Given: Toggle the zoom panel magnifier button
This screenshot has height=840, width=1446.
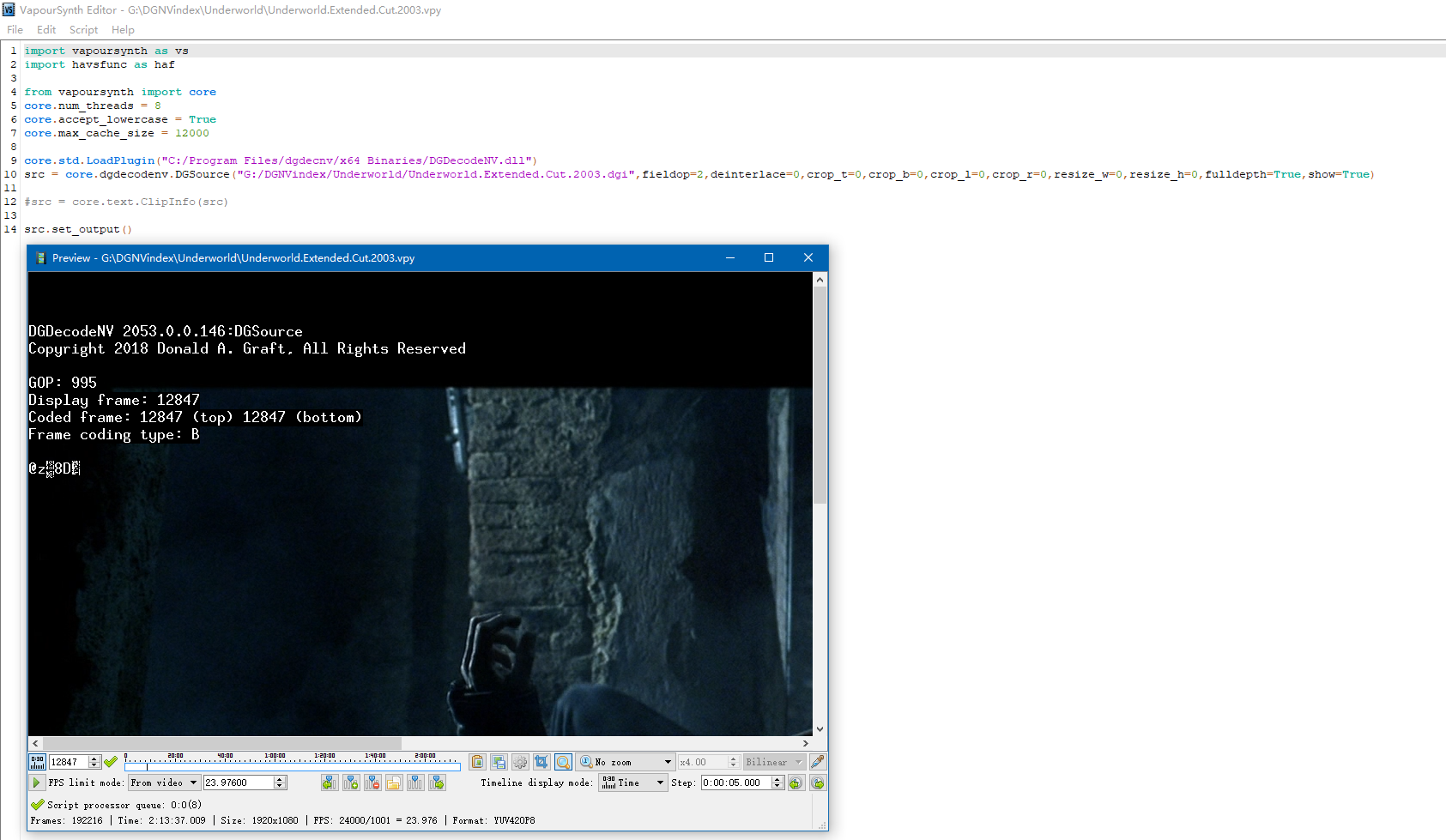Looking at the screenshot, I should (563, 762).
